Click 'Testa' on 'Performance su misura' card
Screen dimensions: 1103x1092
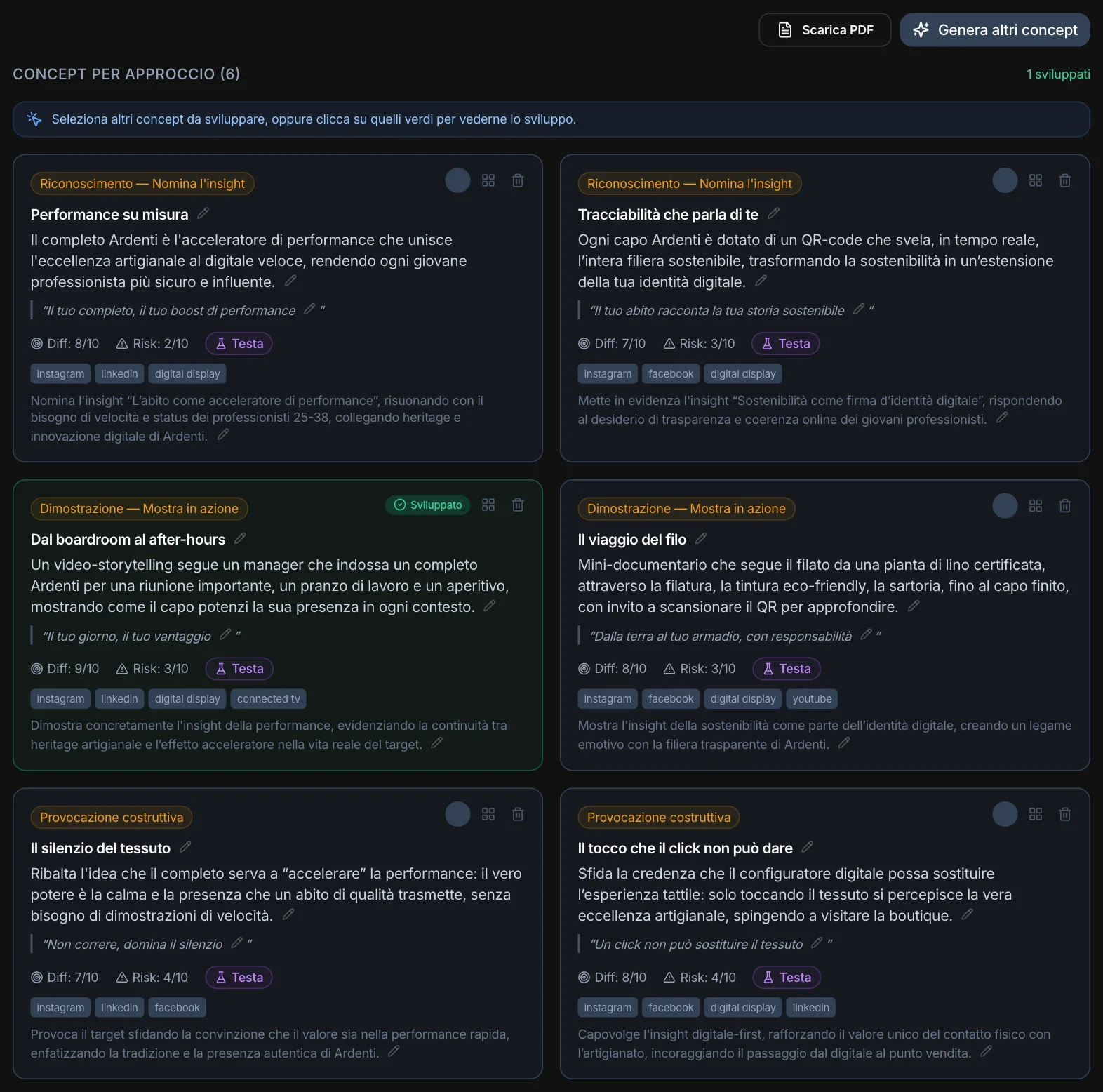pyautogui.click(x=239, y=344)
